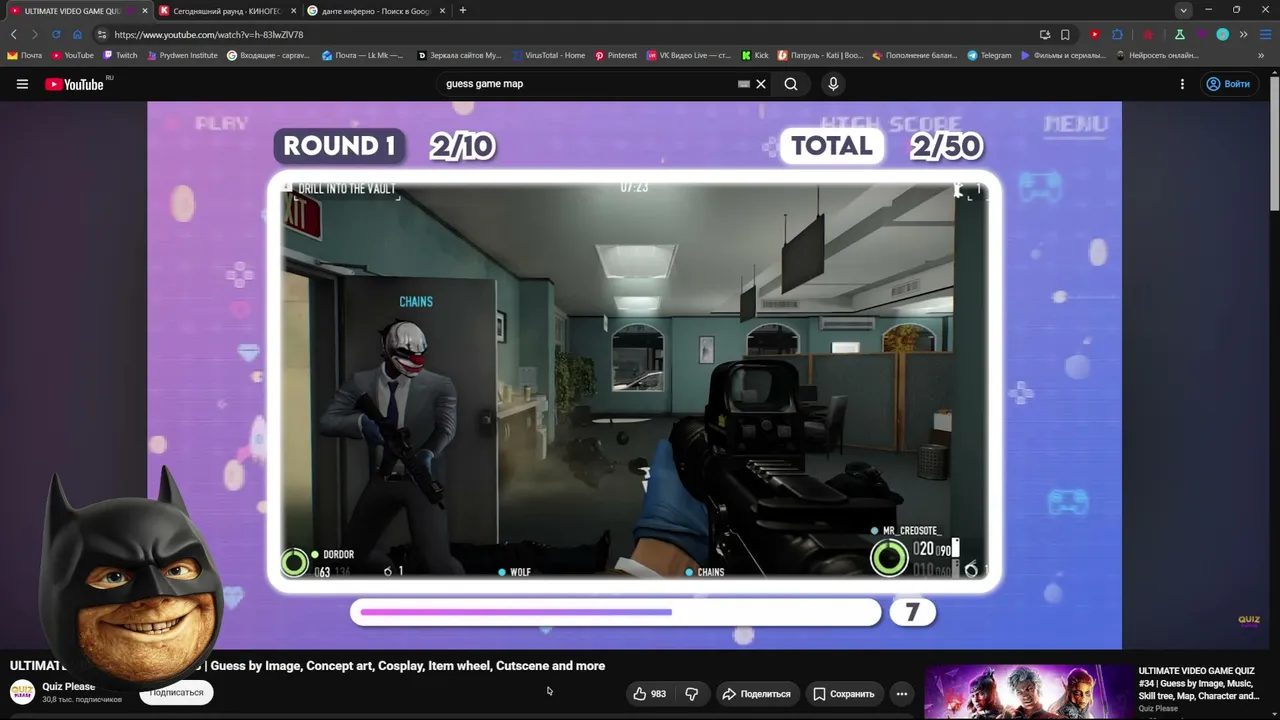Open the YouTube guide hamburger menu
The height and width of the screenshot is (720, 1280).
(x=22, y=84)
